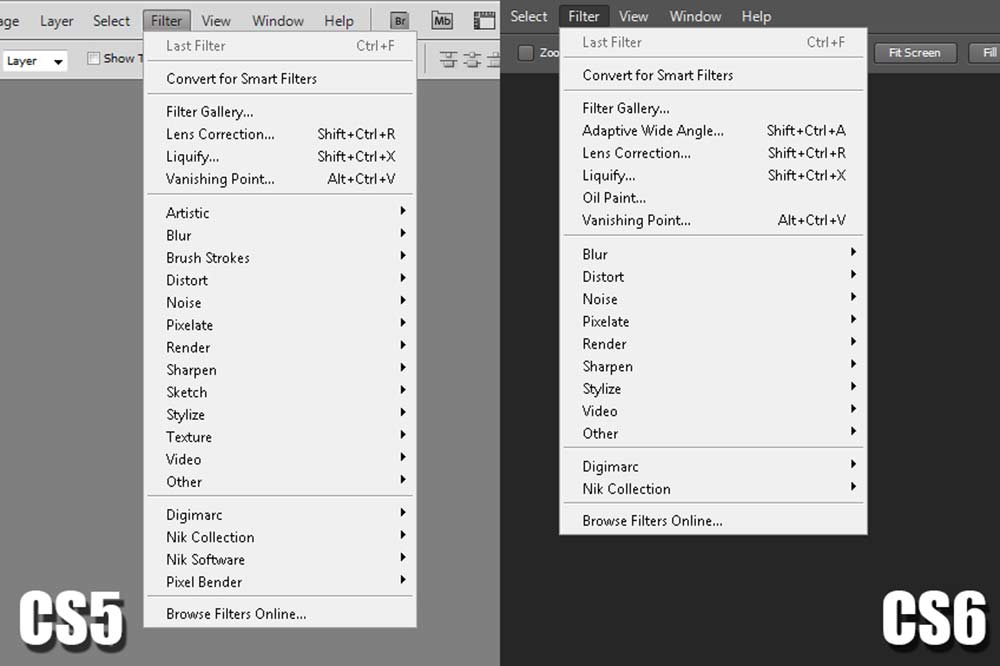Tick the Zoo checkbox in CS6 options bar
1000x666 pixels.
point(526,52)
